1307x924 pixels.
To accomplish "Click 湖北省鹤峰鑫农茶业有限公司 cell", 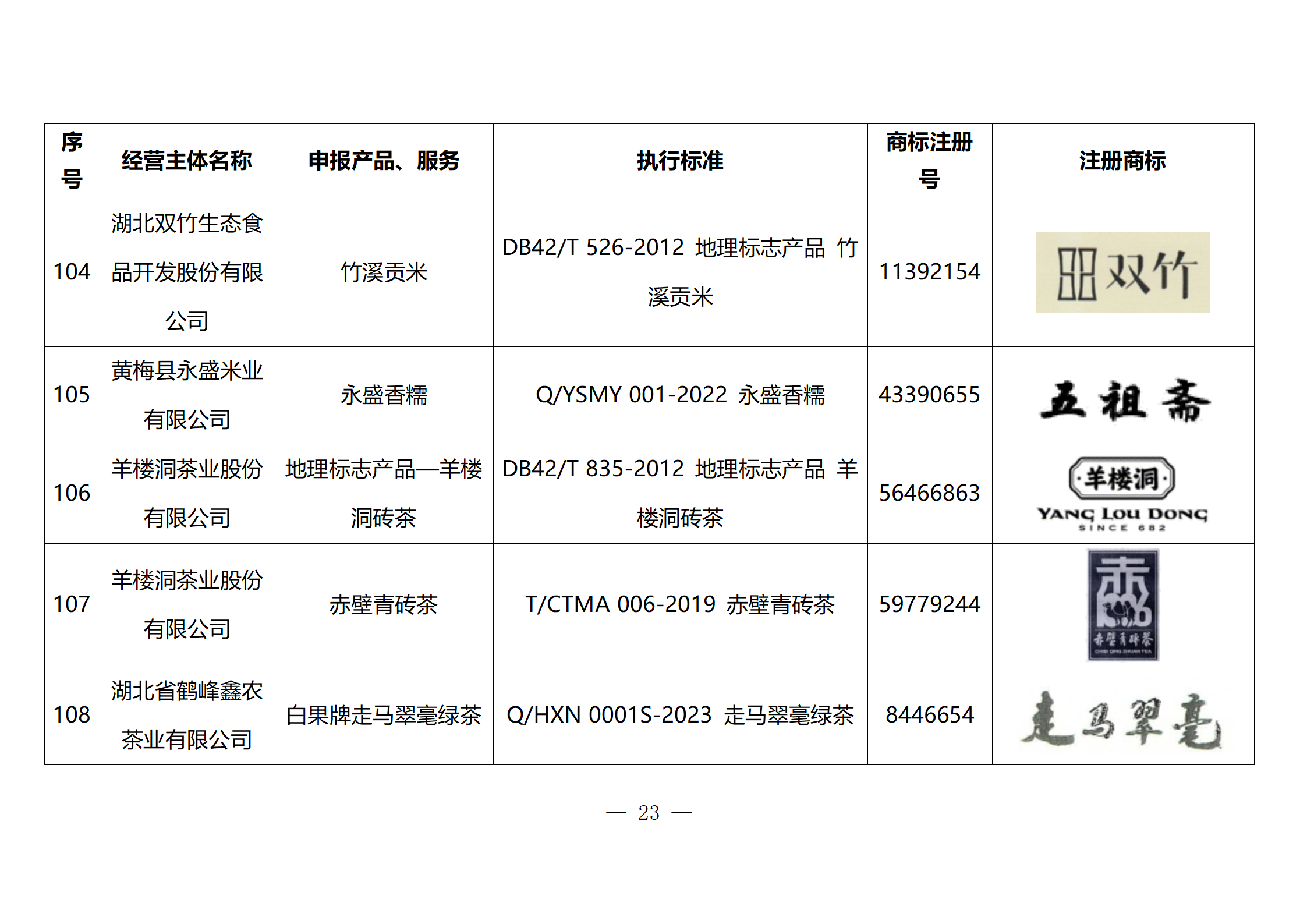I will 187,716.
